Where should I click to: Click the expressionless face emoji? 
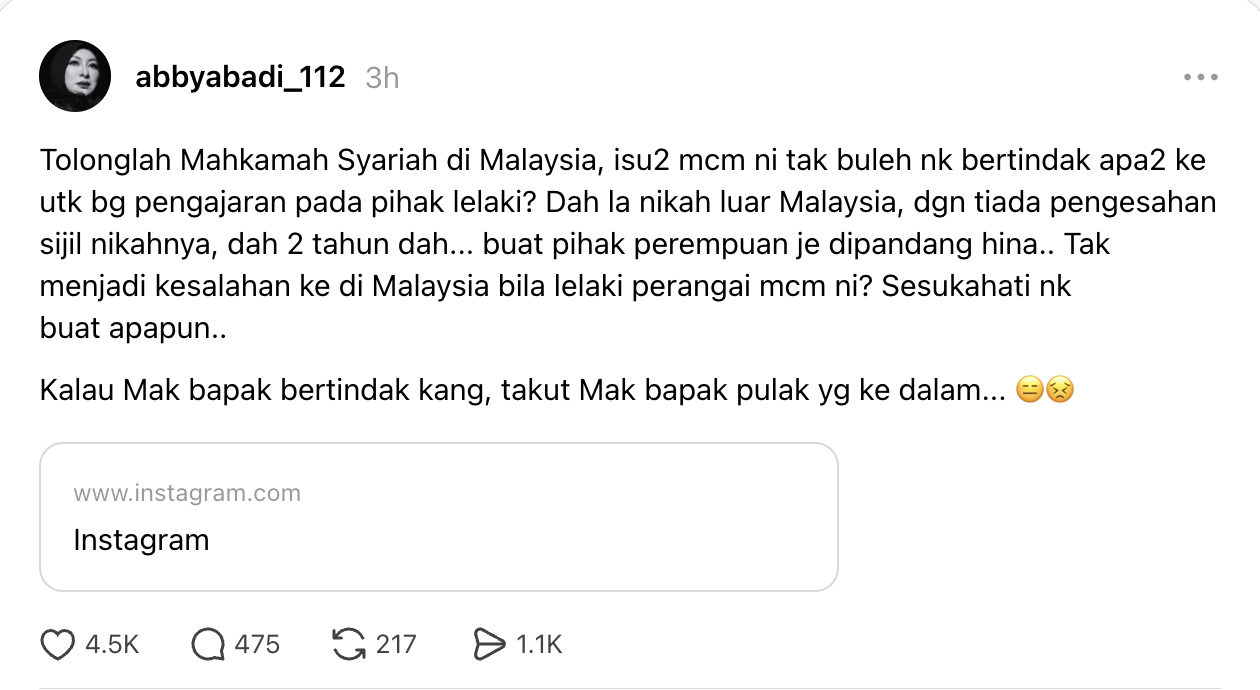[1029, 390]
